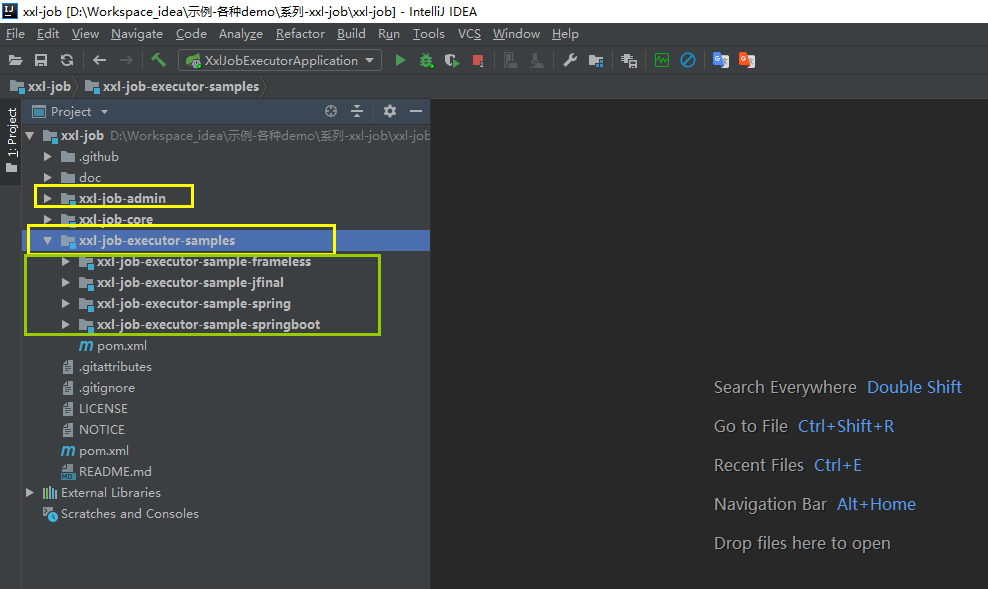Open the View menu

pos(85,34)
